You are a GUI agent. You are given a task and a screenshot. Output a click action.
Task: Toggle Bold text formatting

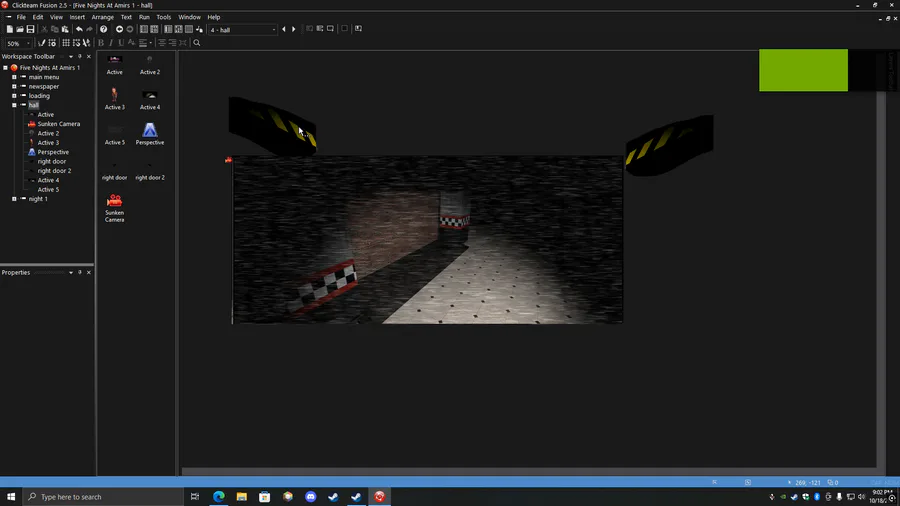(101, 43)
